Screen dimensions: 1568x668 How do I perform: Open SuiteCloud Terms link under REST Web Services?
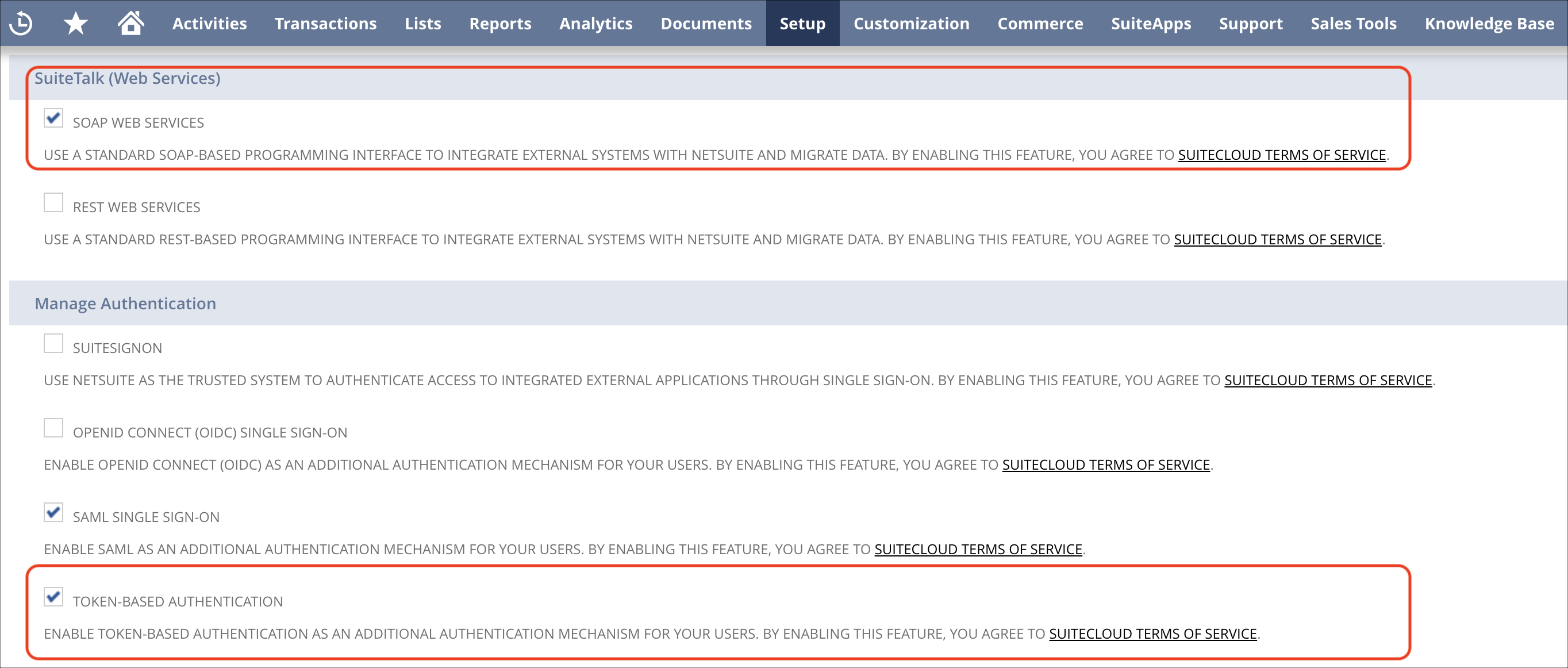click(x=1277, y=240)
